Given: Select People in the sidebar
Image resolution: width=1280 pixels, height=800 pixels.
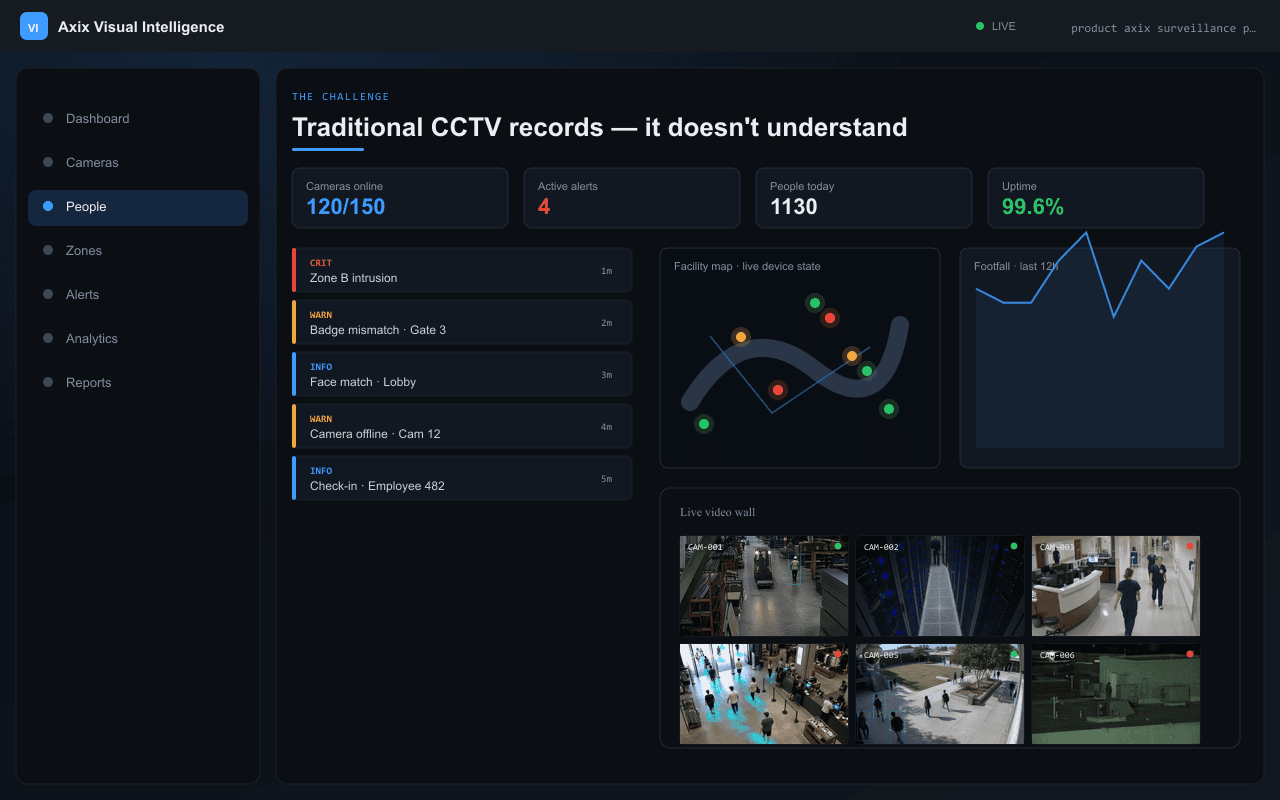Looking at the screenshot, I should (x=138, y=207).
